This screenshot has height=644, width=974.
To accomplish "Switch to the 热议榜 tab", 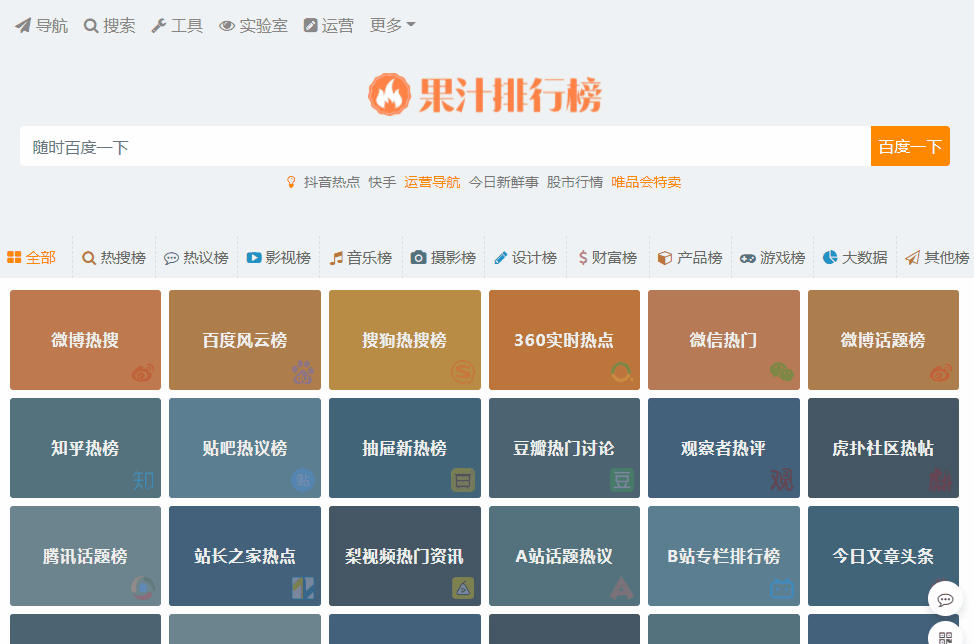I will (196, 257).
